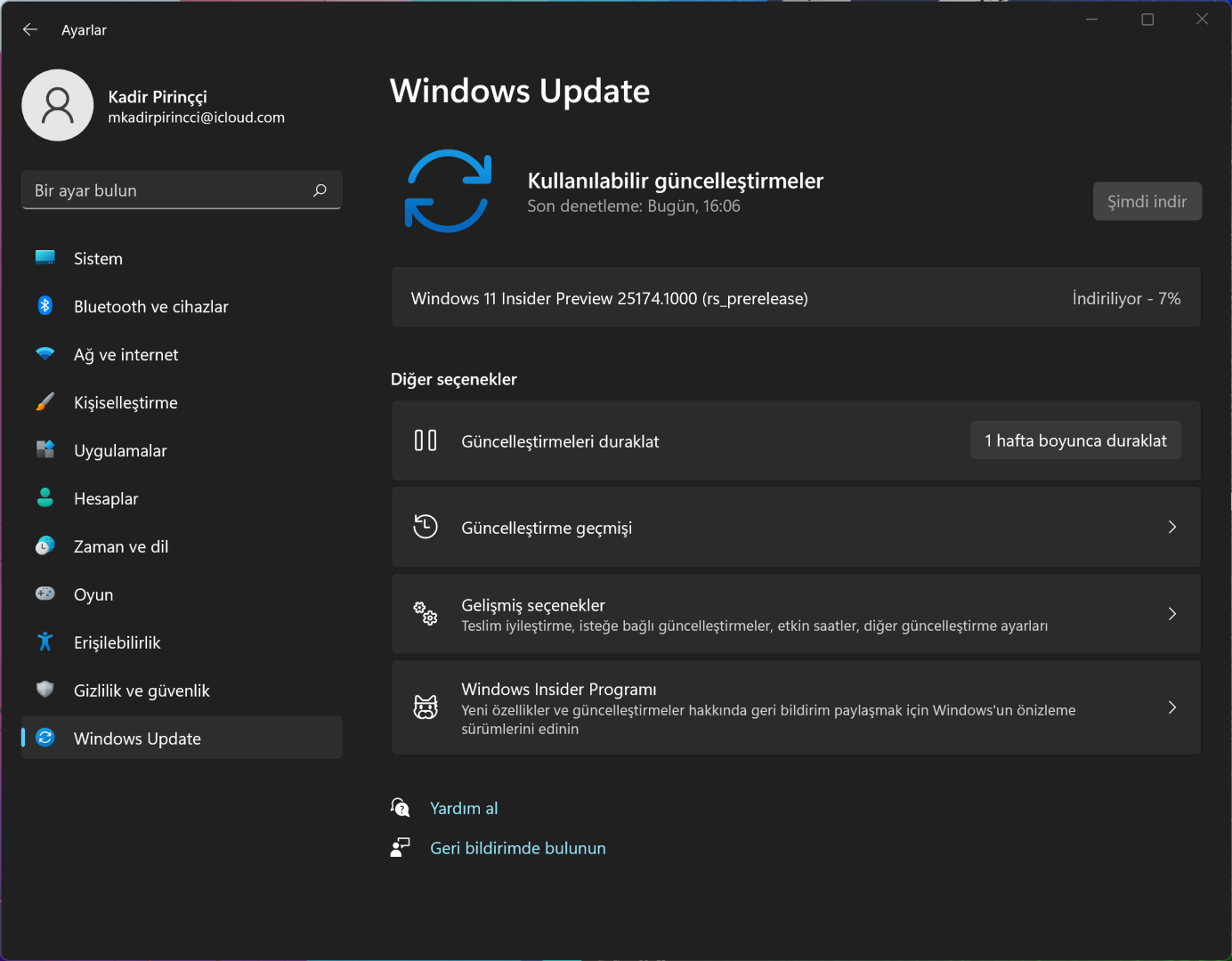Viewport: 1232px width, 961px height.
Task: Click the back arrow icon
Action: tap(30, 29)
